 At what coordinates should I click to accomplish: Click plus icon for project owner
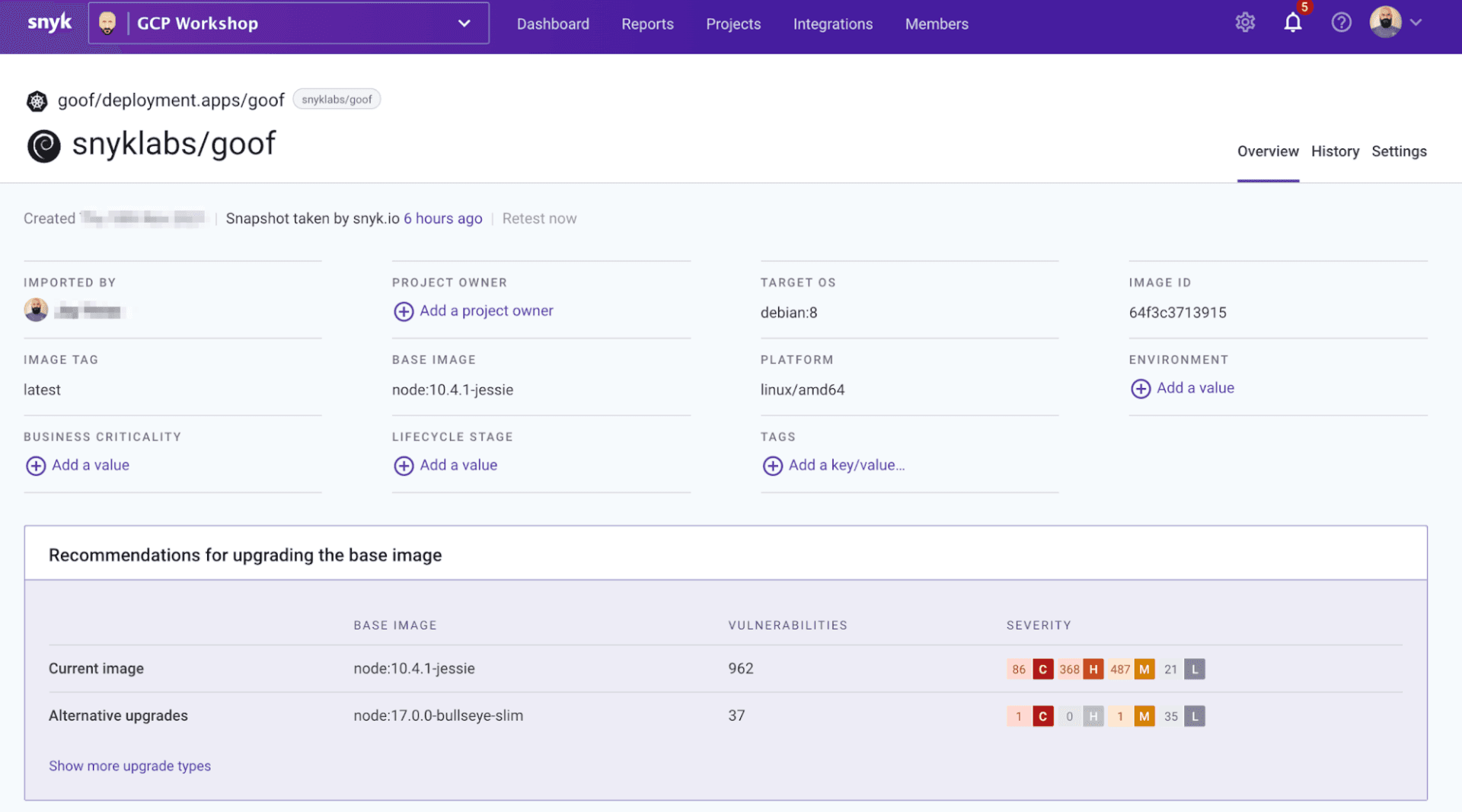click(404, 311)
